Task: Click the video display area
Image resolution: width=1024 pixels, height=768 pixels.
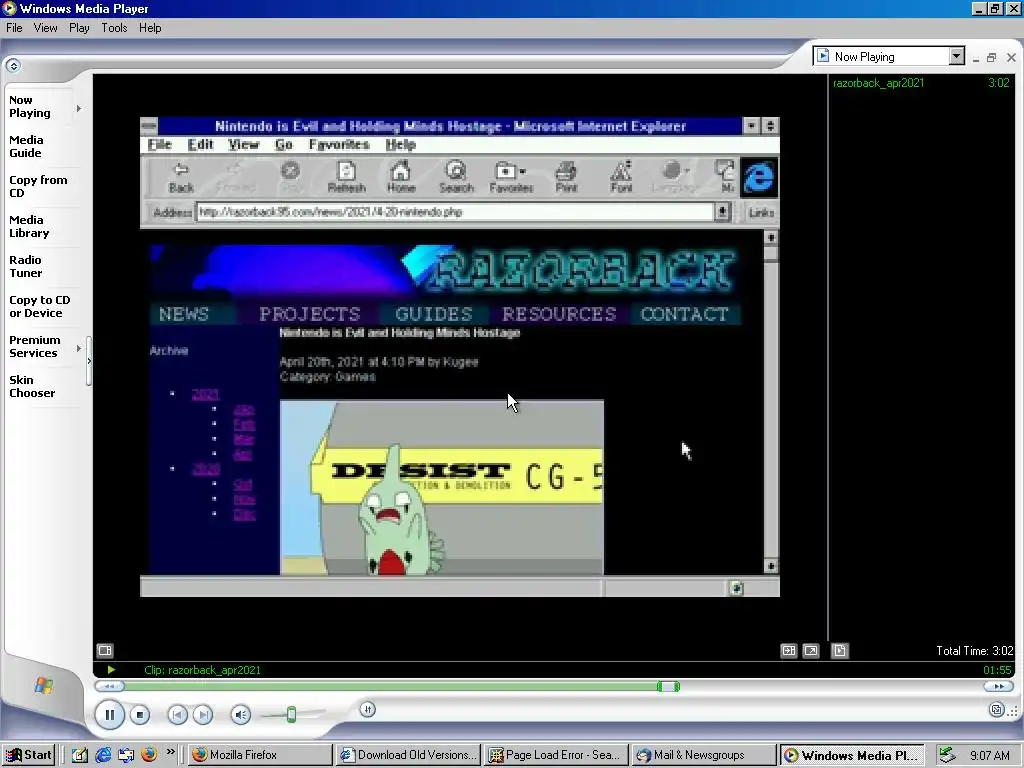Action: point(460,357)
